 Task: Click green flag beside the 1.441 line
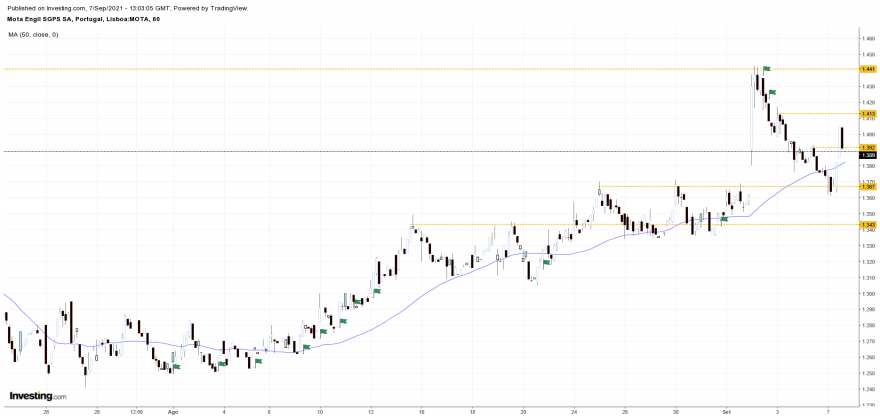tap(767, 68)
